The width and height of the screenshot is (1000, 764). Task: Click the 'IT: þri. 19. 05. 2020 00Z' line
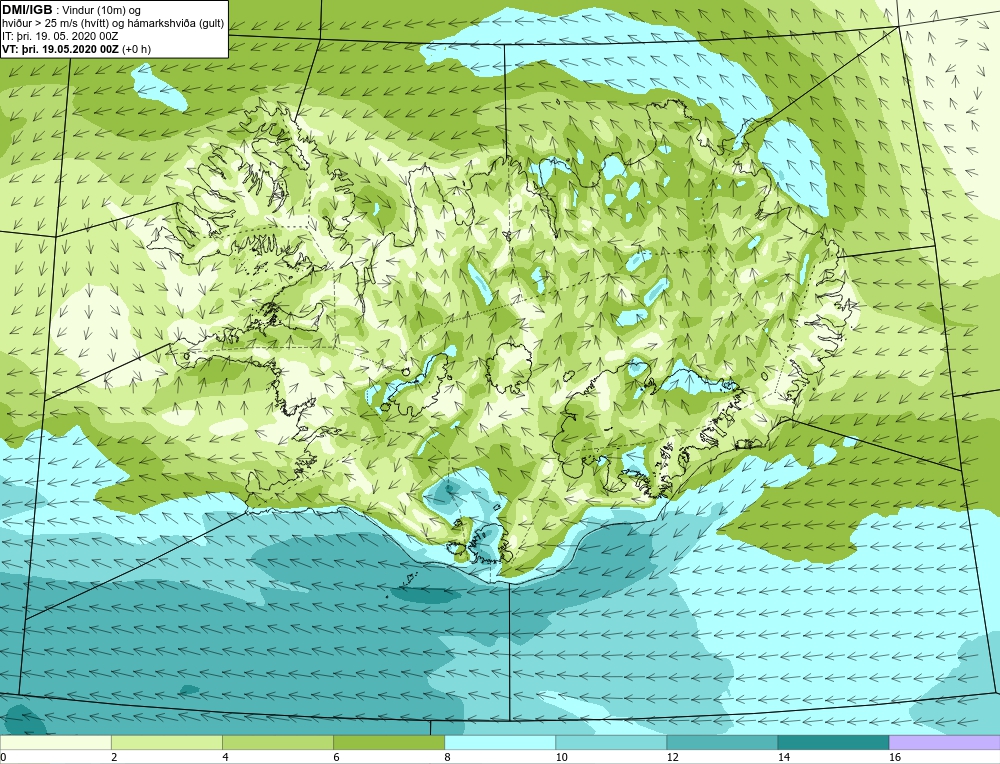[60, 36]
